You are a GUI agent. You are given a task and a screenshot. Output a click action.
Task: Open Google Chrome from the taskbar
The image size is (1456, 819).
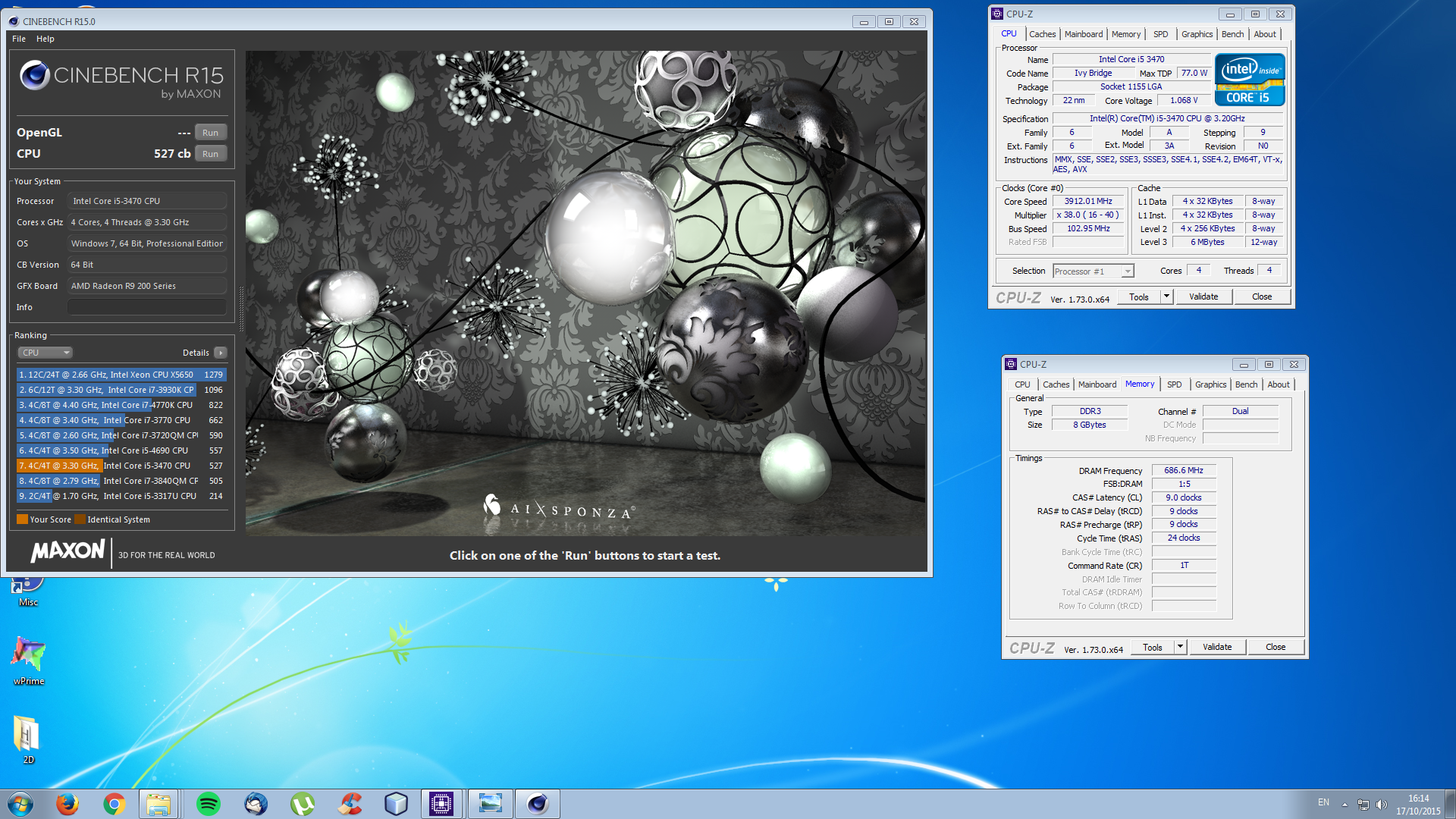(115, 804)
